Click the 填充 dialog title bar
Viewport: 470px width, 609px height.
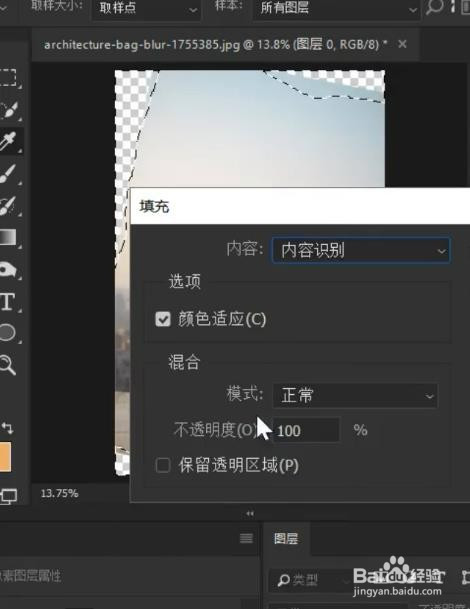300,206
